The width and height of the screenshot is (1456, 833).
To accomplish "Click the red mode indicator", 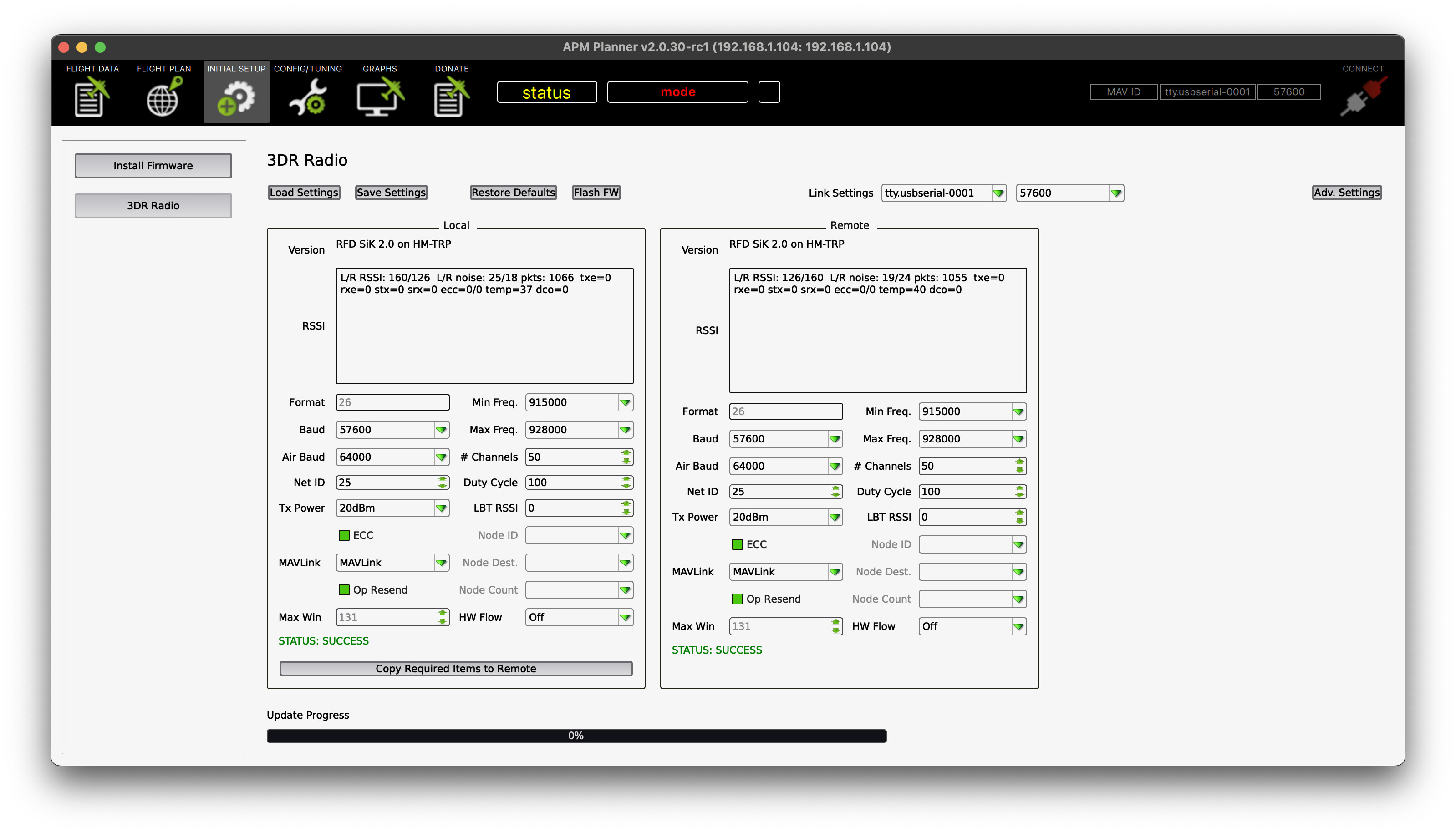I will tap(677, 92).
